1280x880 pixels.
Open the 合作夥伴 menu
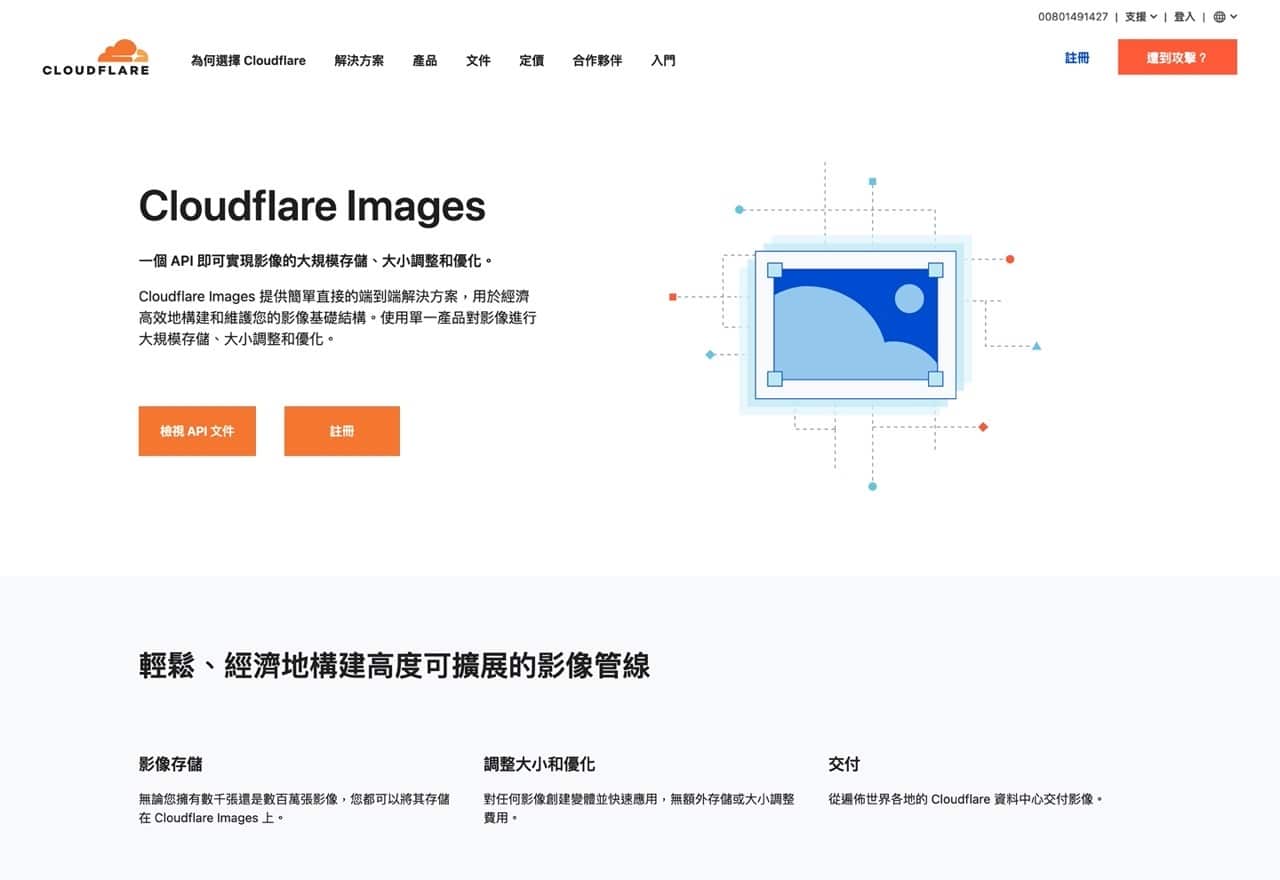[x=597, y=60]
